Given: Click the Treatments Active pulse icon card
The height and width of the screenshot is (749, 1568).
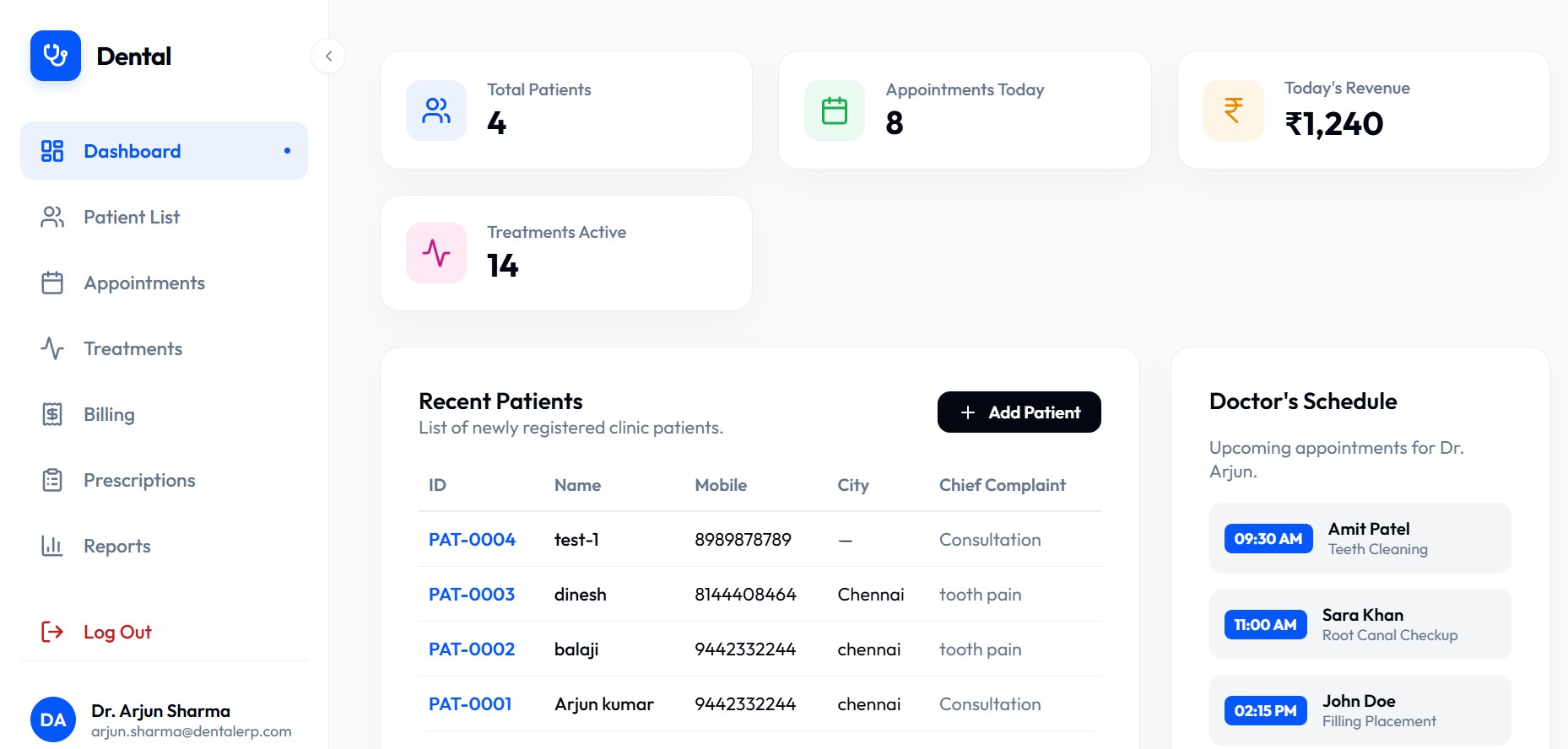Looking at the screenshot, I should pos(436,253).
